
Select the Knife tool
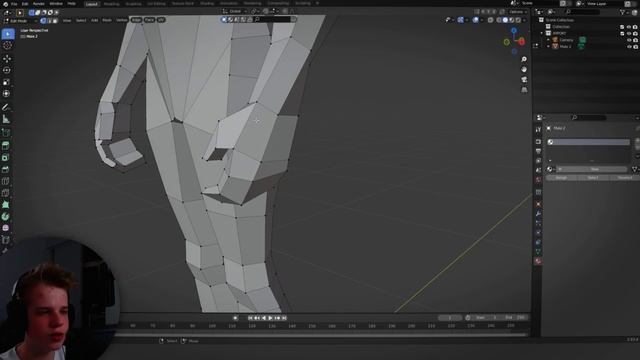[6, 193]
